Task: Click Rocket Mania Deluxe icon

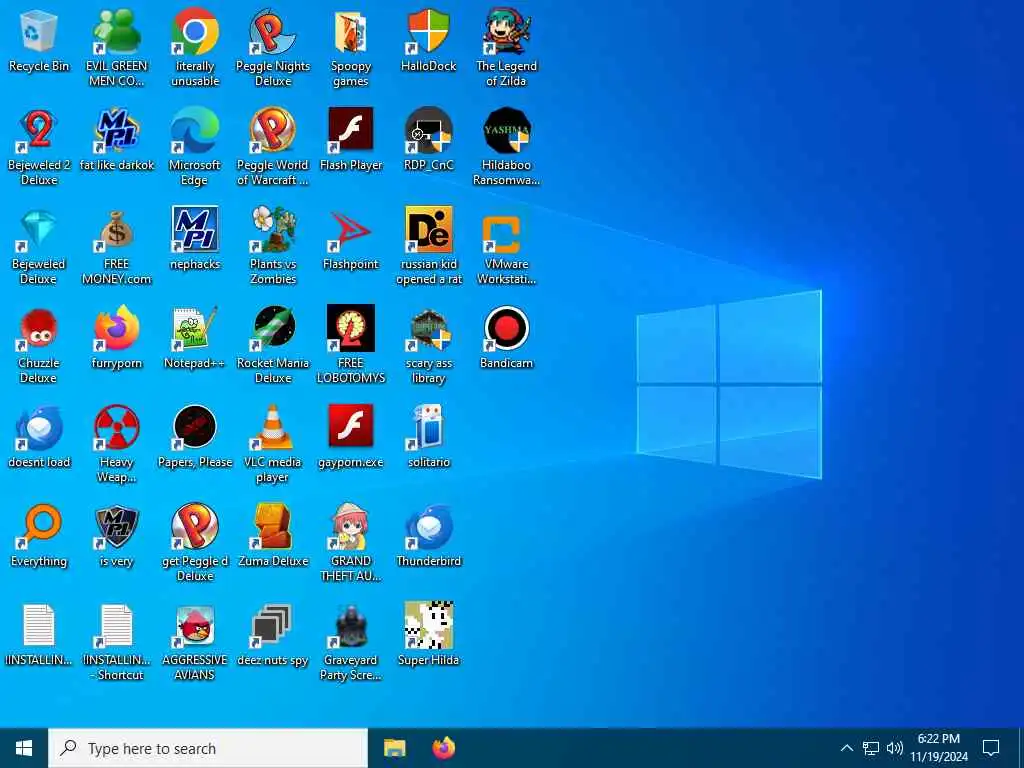Action: click(x=273, y=328)
